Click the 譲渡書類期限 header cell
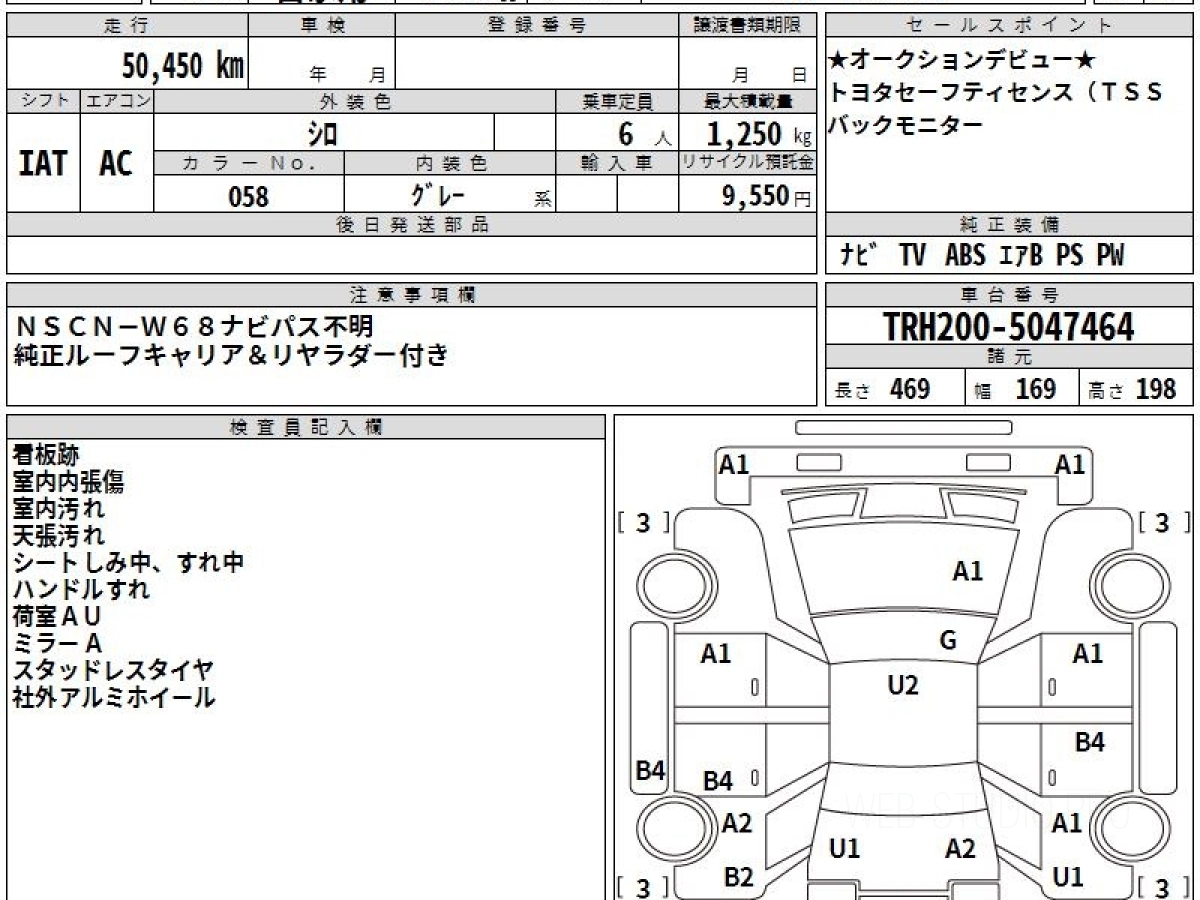 pyautogui.click(x=747, y=26)
